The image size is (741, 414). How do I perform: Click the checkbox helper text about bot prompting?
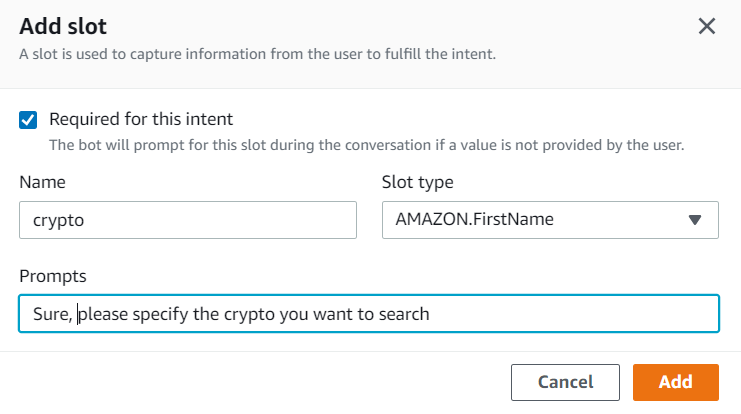[366, 145]
